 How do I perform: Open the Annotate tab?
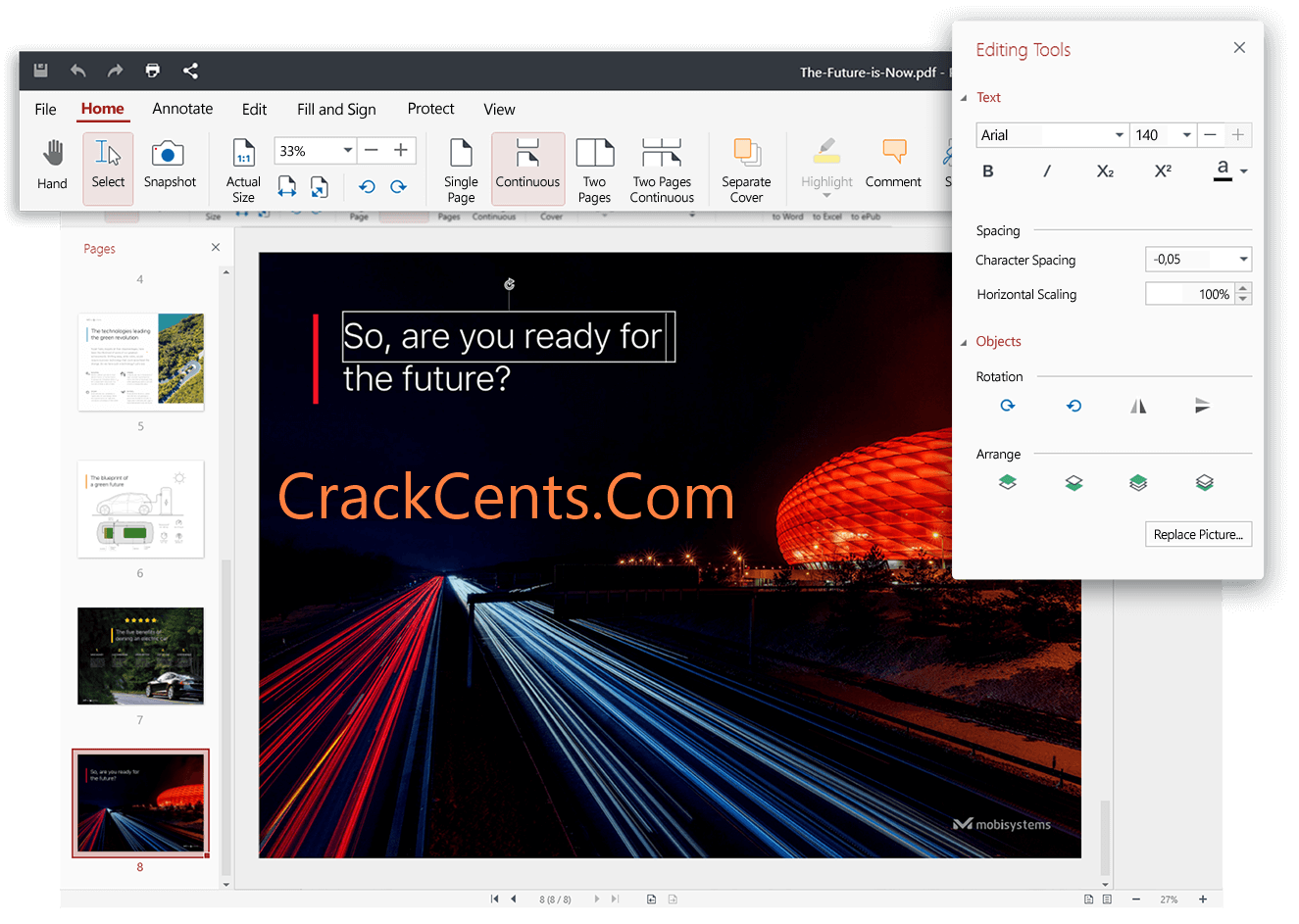point(182,109)
